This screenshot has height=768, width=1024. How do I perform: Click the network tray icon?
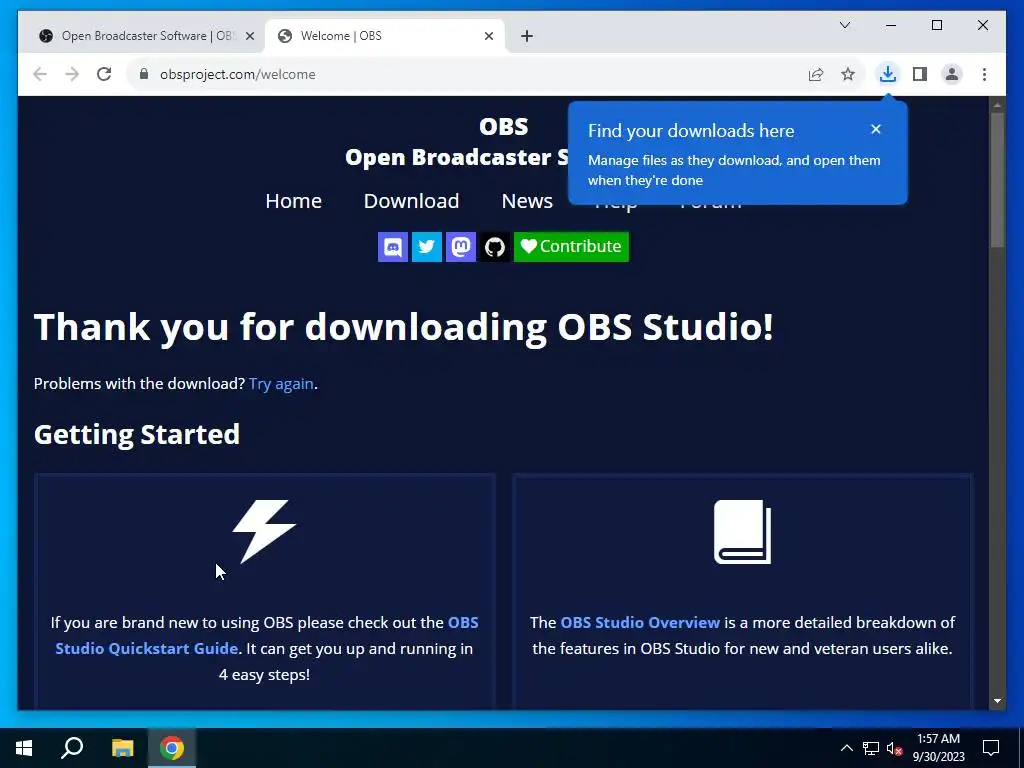(871, 748)
